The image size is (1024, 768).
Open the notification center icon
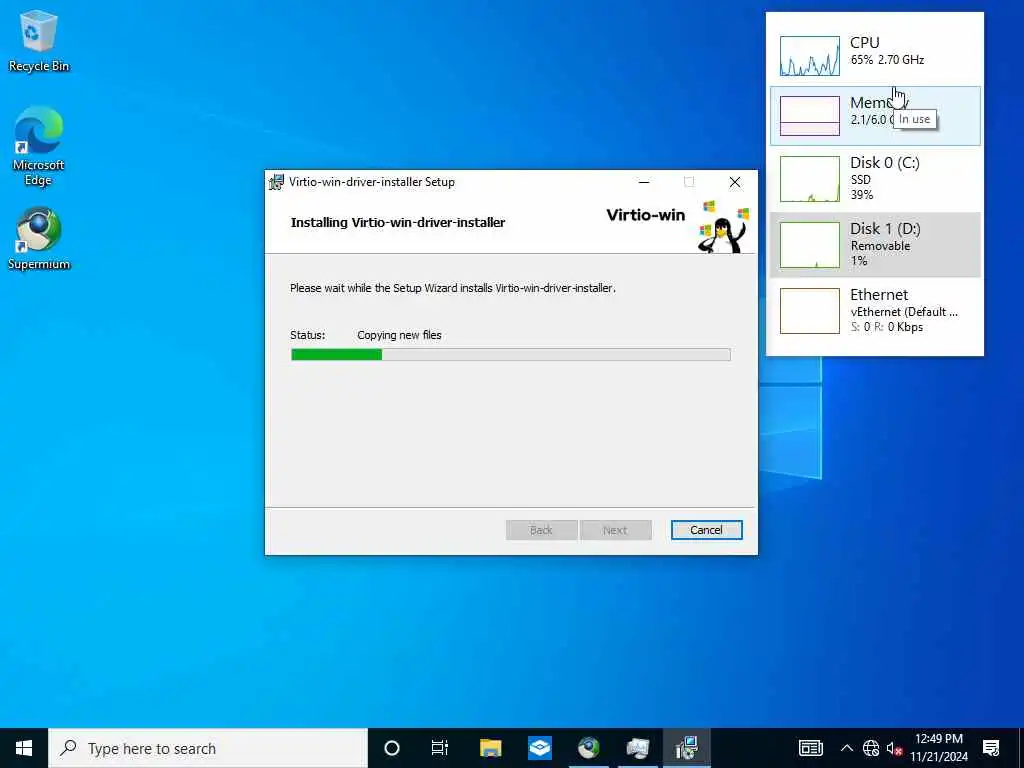pyautogui.click(x=991, y=748)
